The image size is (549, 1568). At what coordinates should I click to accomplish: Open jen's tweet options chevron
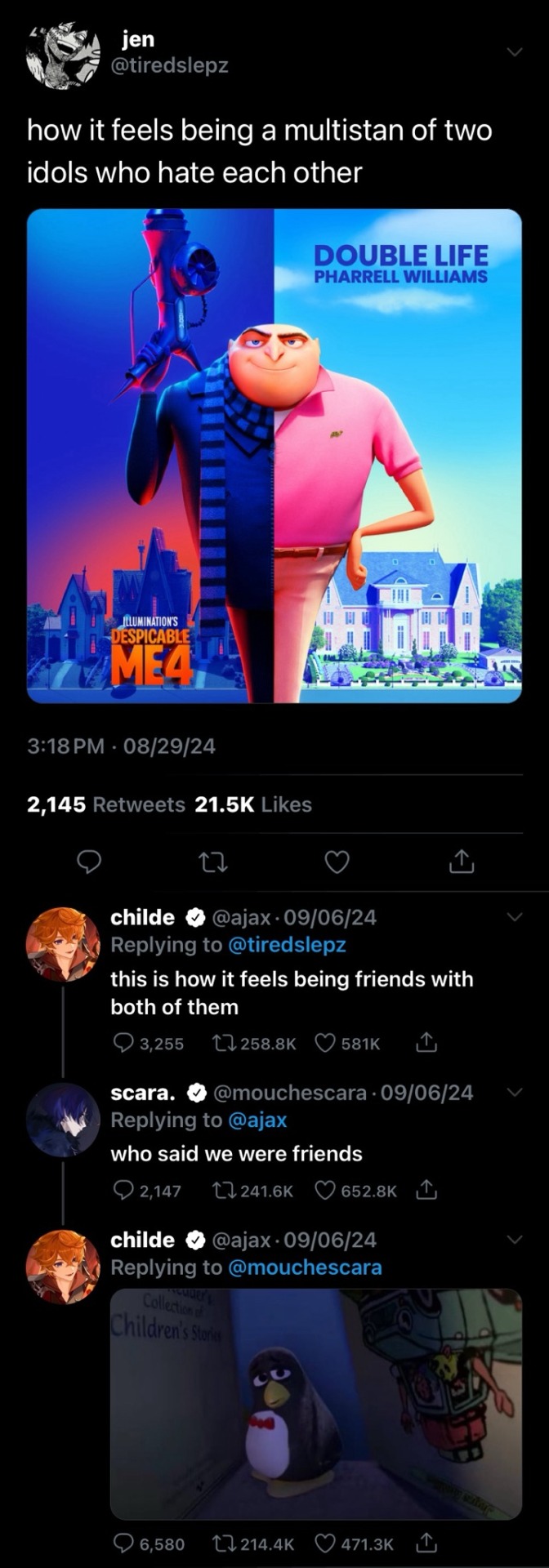(514, 52)
